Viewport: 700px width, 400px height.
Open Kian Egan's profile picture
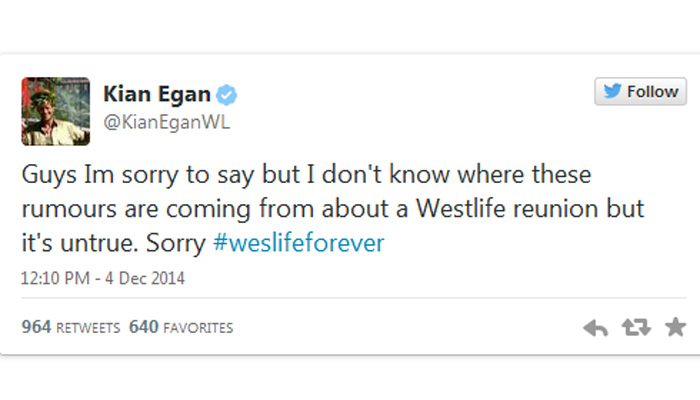click(x=56, y=111)
